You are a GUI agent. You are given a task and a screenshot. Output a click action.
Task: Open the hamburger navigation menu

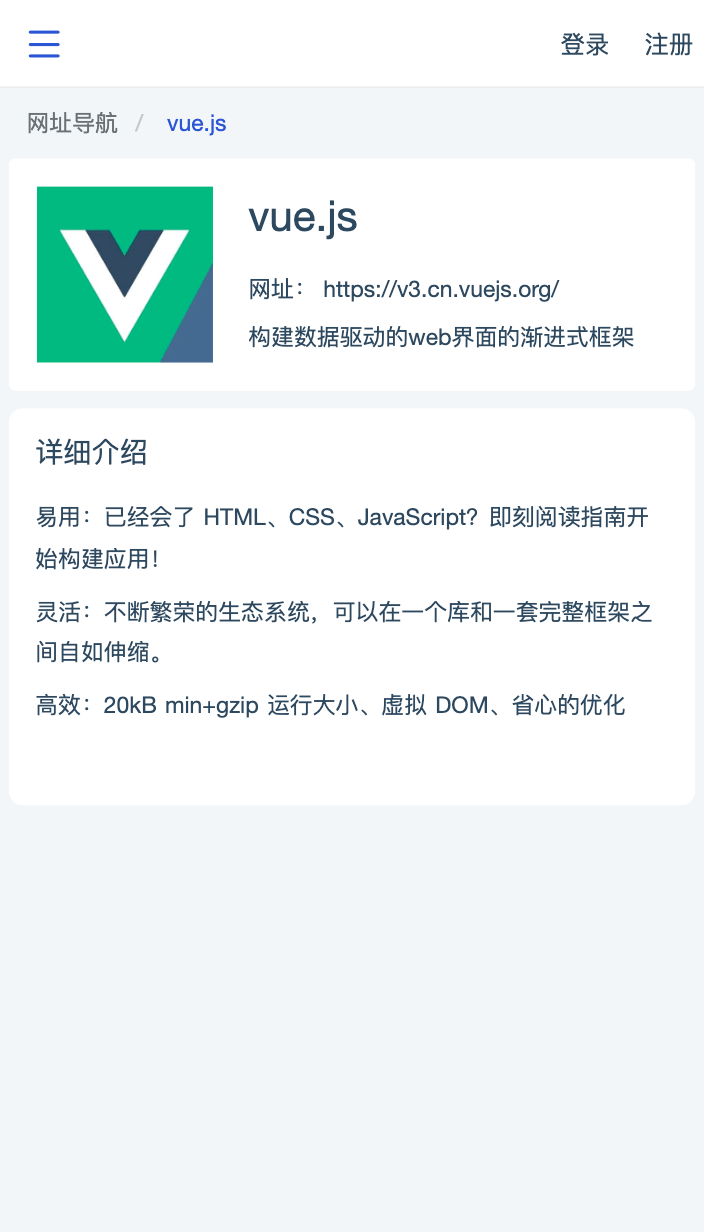coord(44,44)
